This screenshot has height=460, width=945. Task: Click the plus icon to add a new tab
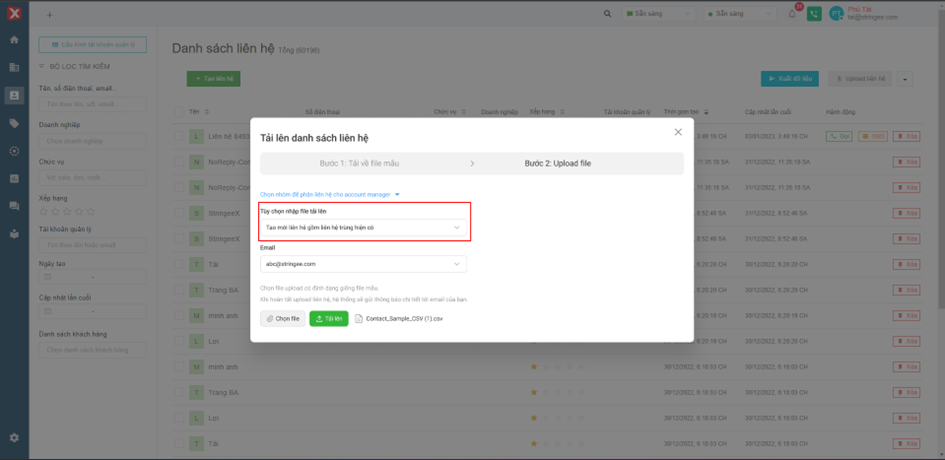[50, 15]
